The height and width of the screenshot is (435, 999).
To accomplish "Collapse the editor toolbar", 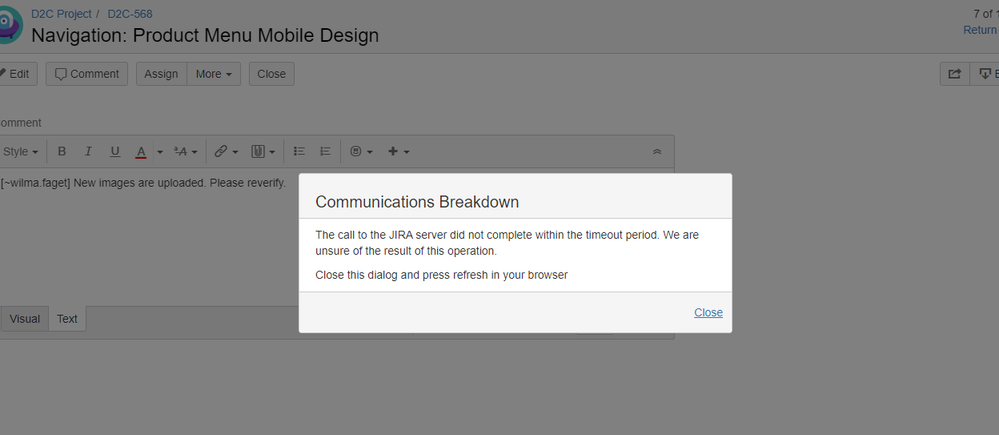I will (658, 152).
